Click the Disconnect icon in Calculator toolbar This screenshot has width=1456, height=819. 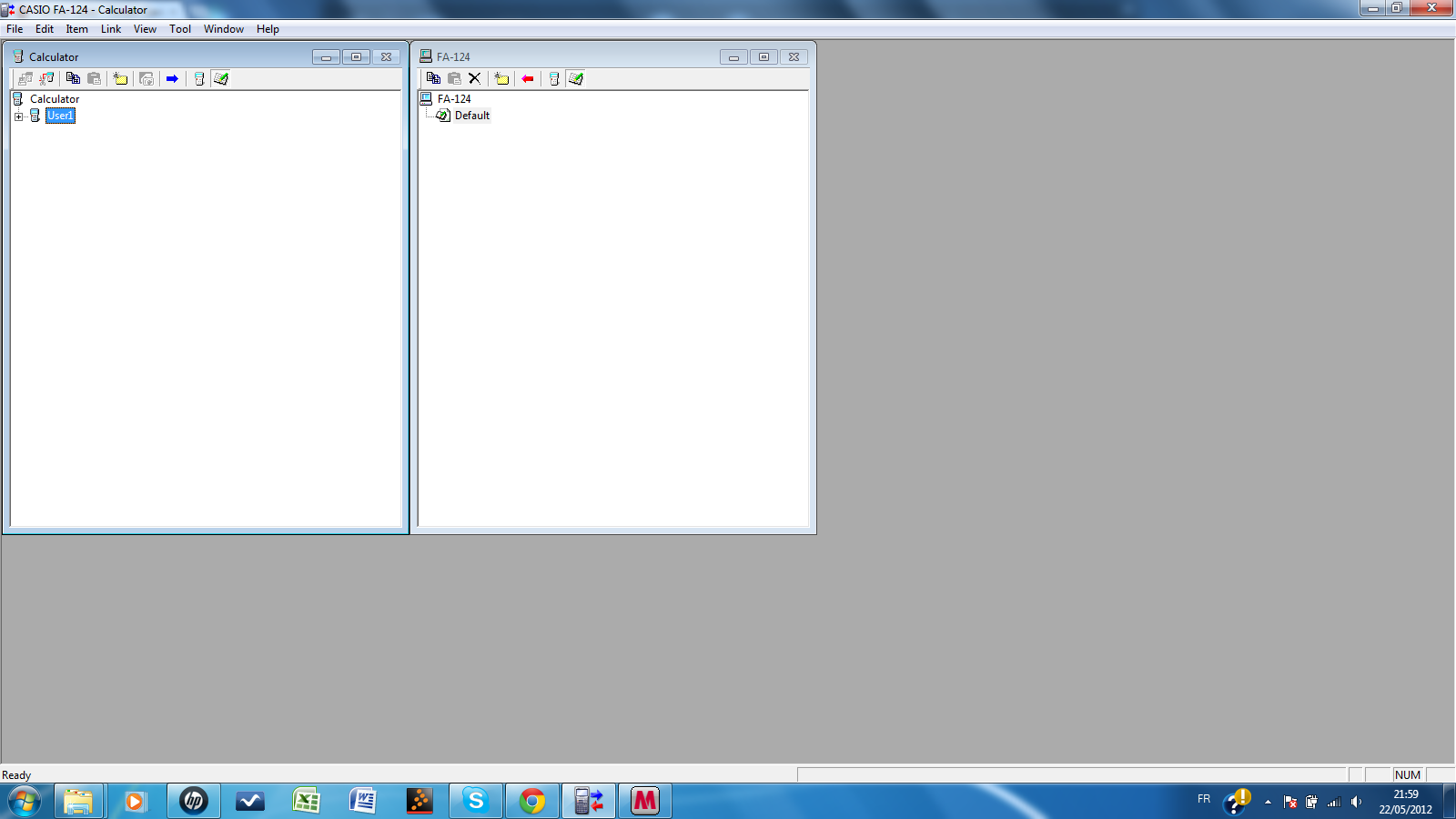(x=47, y=79)
